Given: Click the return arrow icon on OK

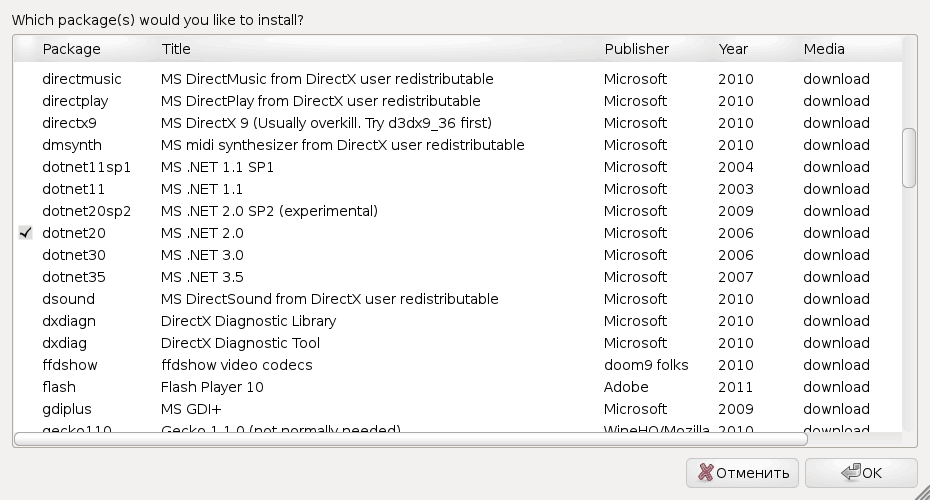Looking at the screenshot, I should [851, 472].
